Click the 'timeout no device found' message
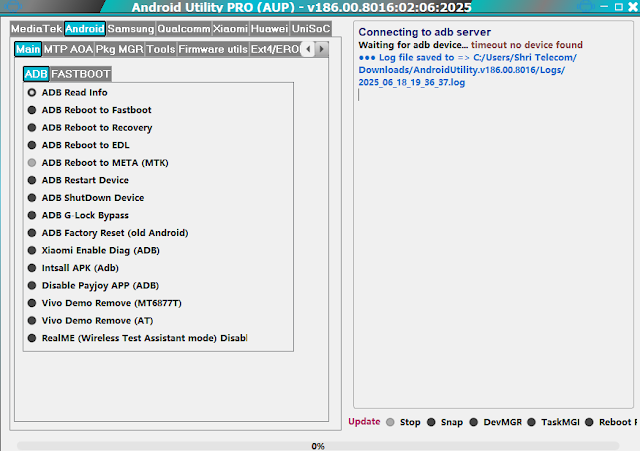Screen dimensions: 640x451 (527, 45)
